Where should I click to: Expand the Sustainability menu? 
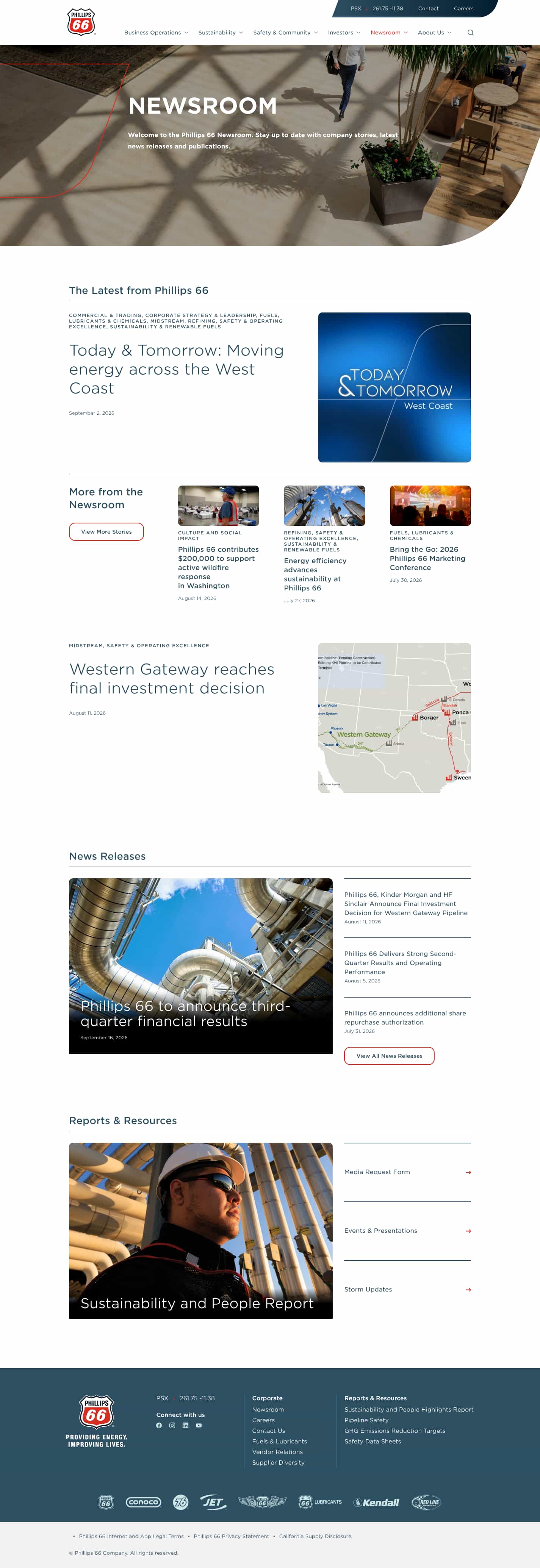click(x=221, y=33)
